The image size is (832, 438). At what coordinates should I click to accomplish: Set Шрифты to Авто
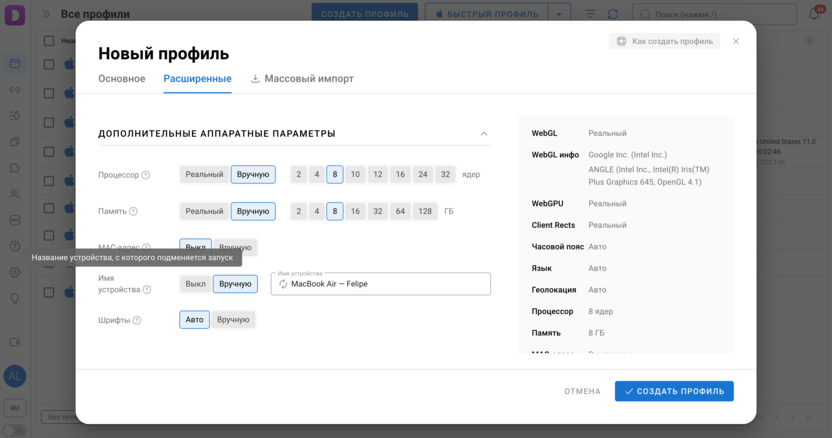point(194,320)
